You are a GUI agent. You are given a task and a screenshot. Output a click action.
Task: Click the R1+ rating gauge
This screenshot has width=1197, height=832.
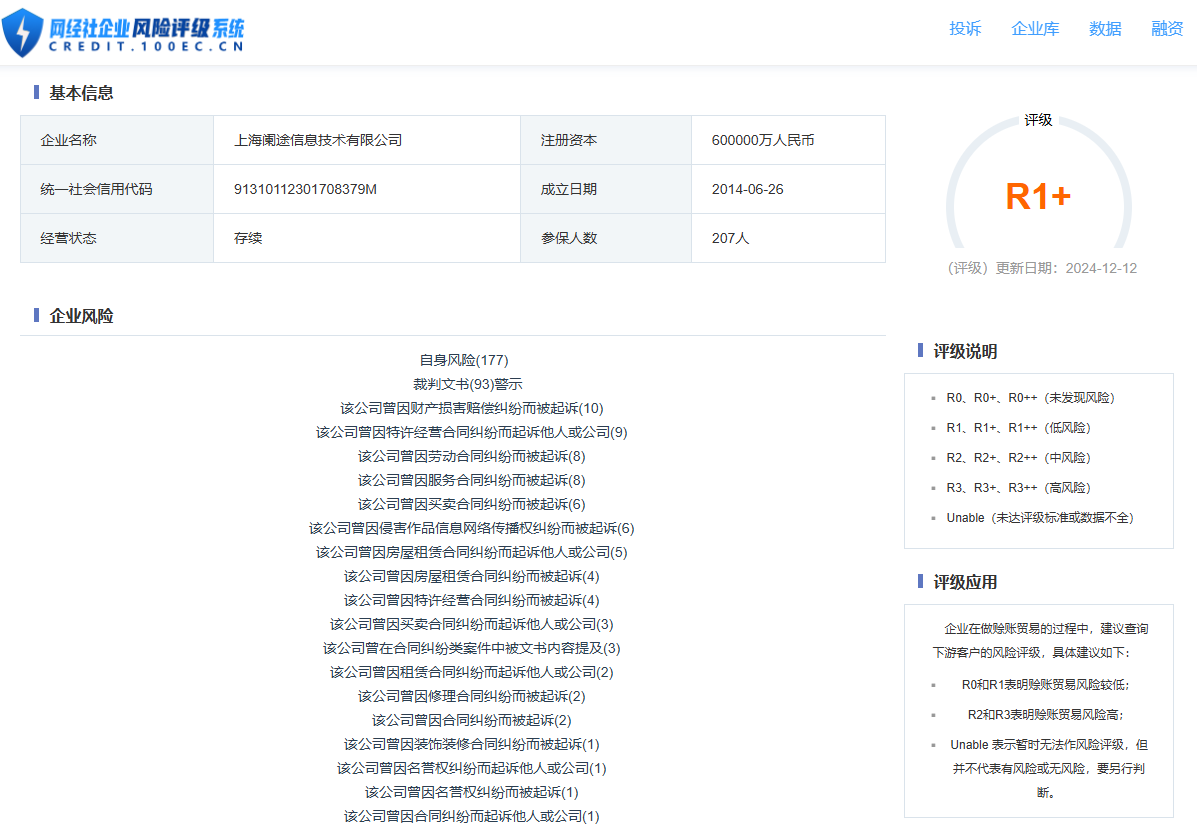coord(1038,196)
